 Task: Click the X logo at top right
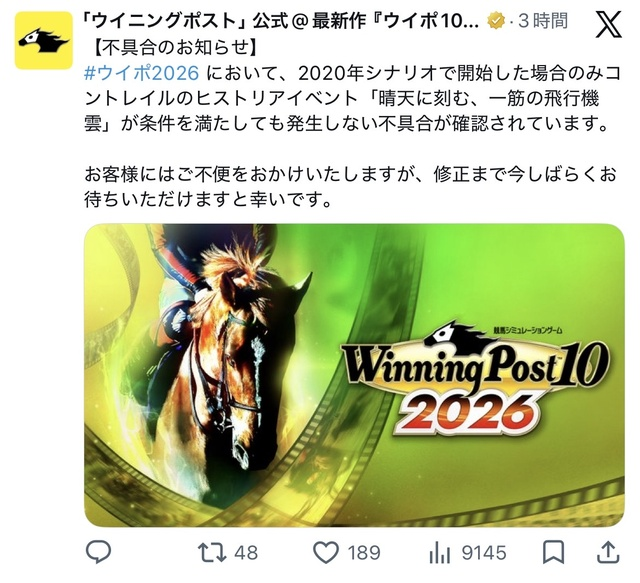(609, 24)
